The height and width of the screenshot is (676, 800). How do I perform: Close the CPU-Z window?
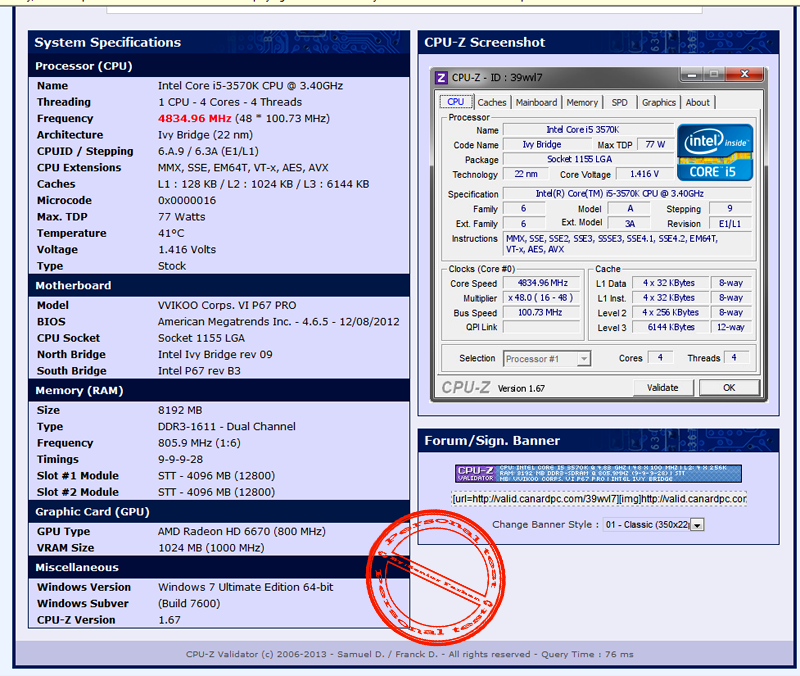pos(744,74)
